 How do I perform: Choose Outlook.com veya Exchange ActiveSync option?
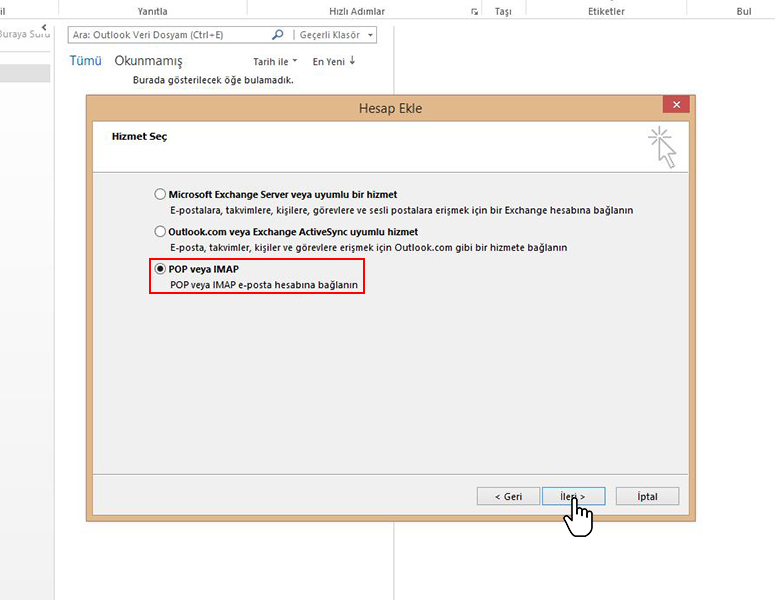160,231
